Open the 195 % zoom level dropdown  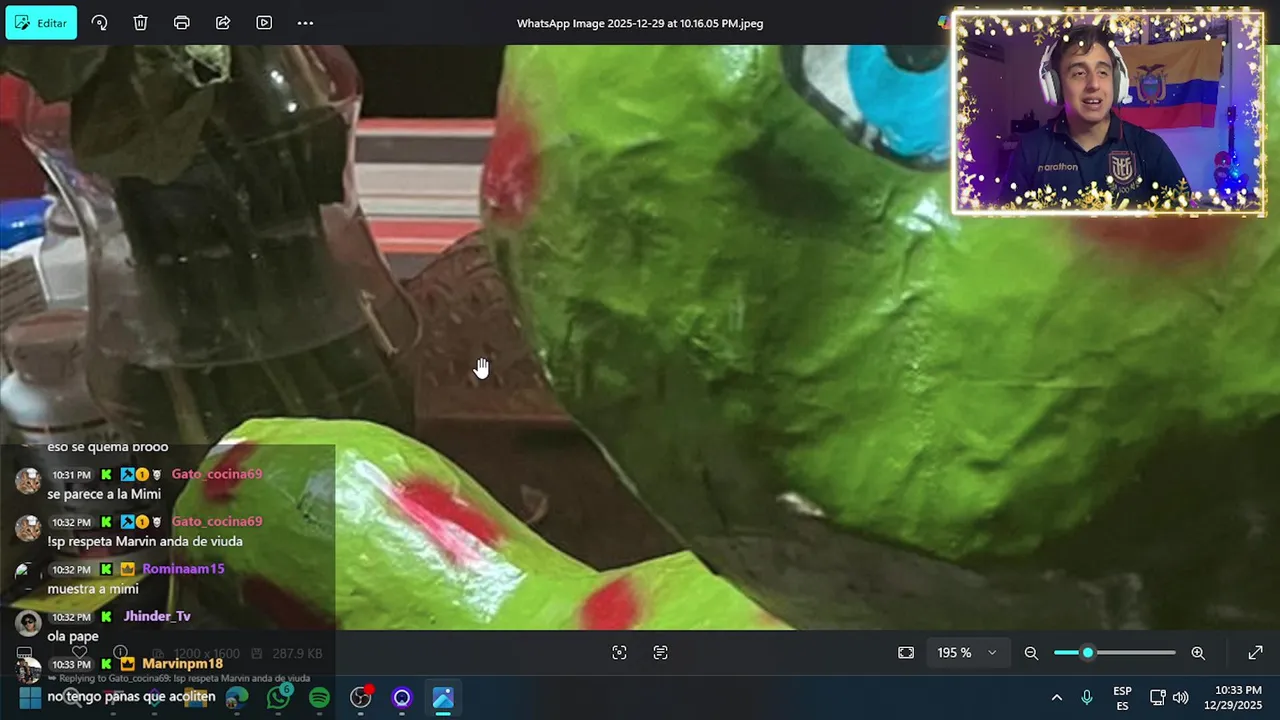(x=966, y=653)
